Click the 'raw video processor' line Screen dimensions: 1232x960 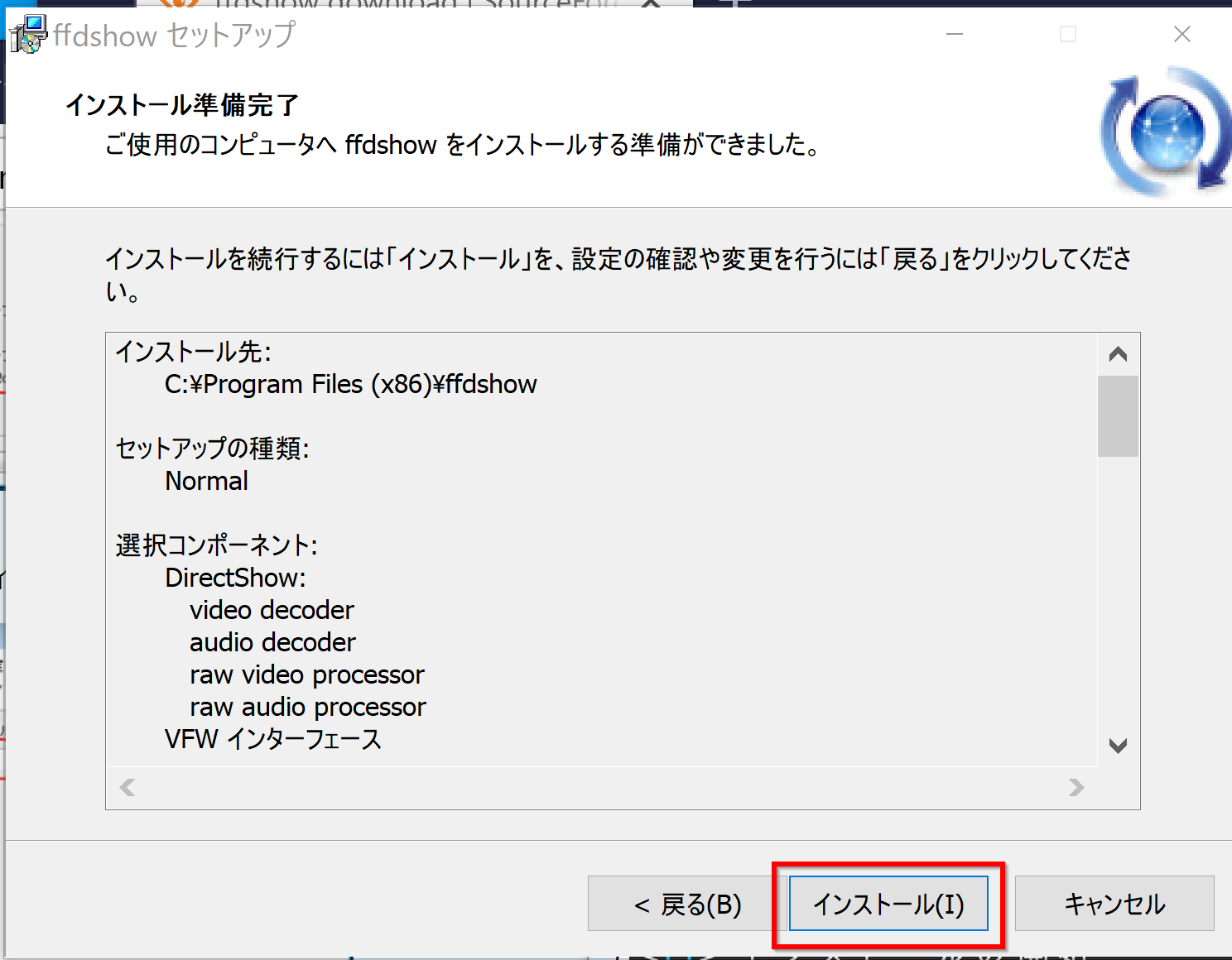point(307,674)
